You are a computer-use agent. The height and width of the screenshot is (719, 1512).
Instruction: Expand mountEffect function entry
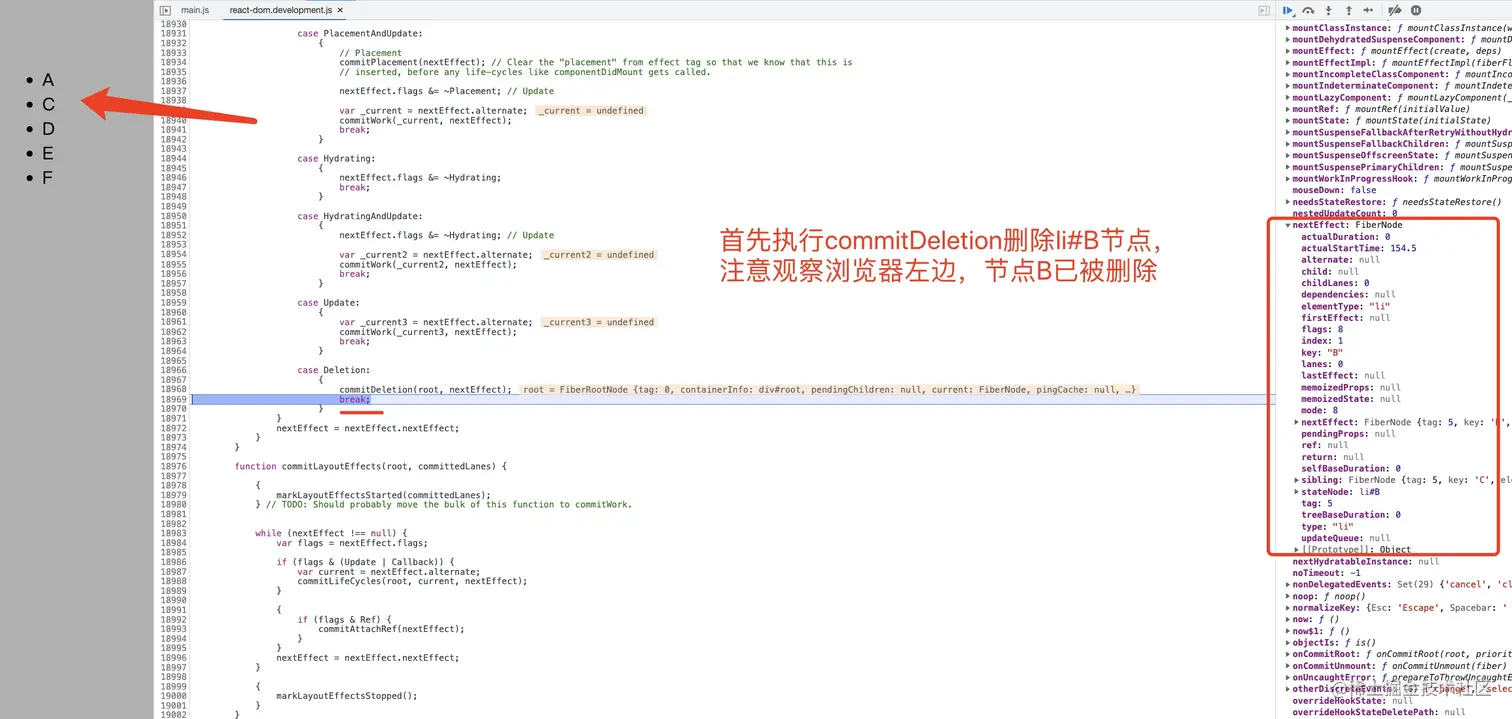pos(1288,51)
